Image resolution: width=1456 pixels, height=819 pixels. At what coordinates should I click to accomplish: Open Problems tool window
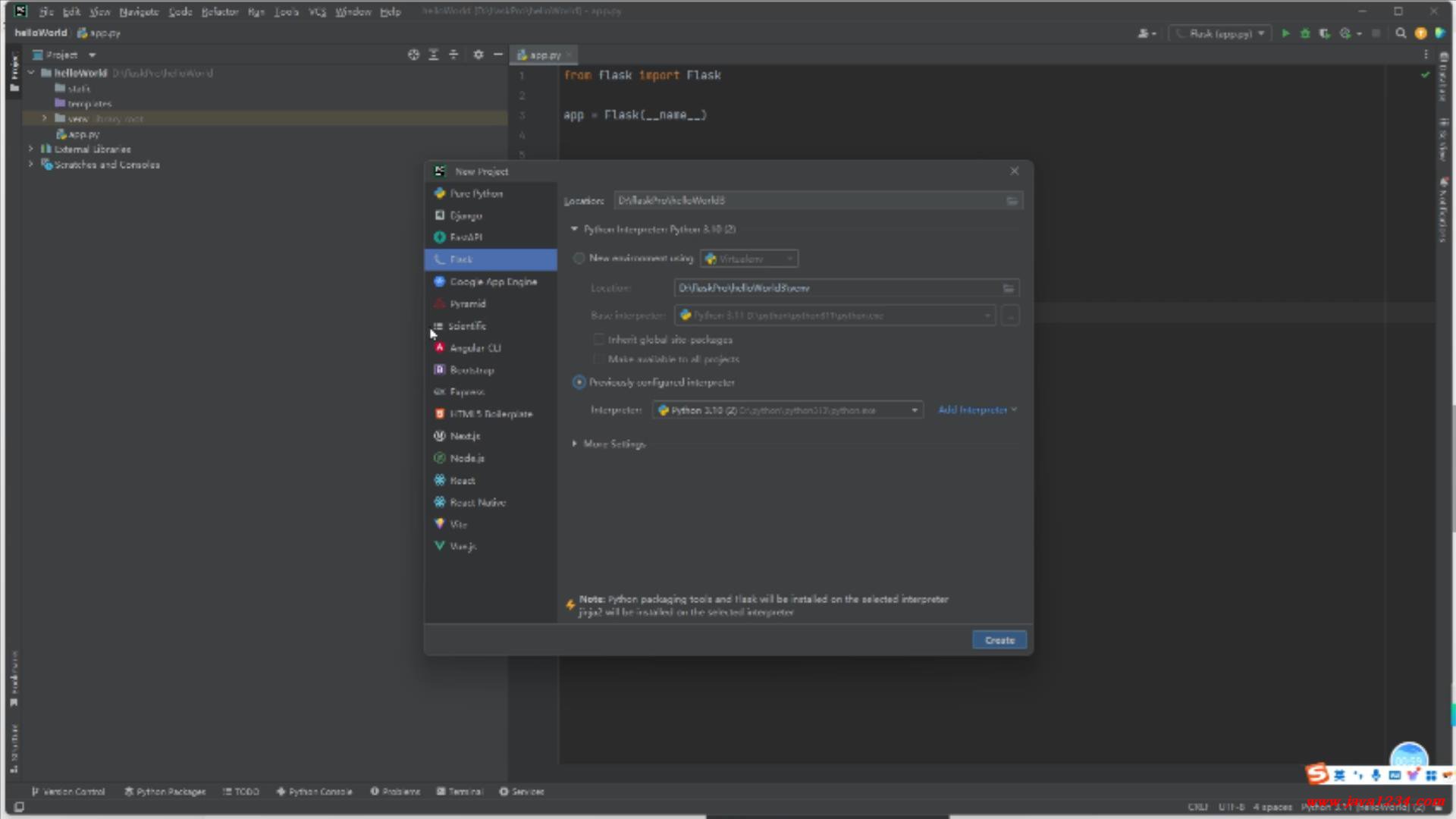396,792
